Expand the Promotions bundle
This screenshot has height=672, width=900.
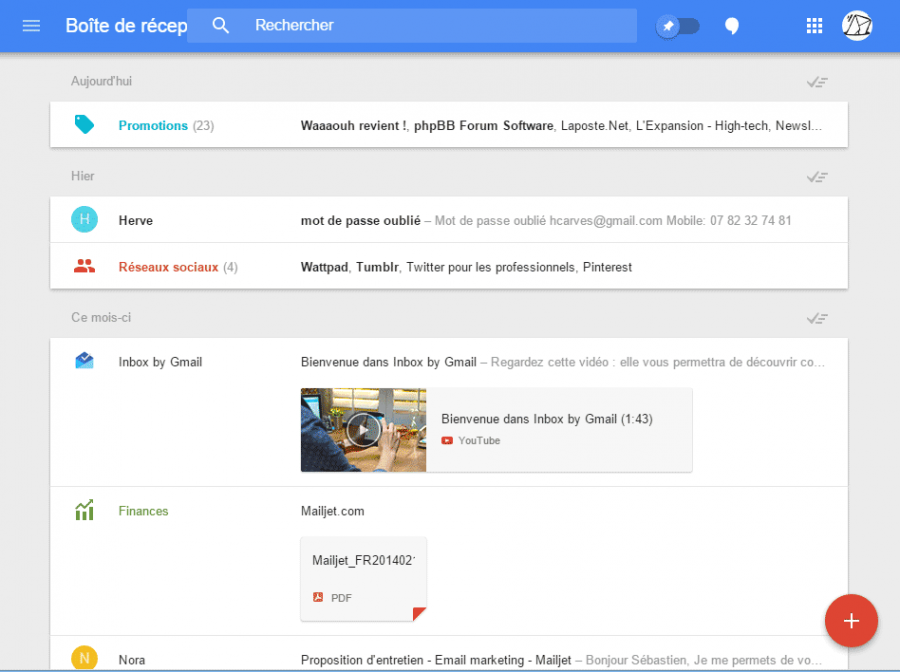(153, 125)
